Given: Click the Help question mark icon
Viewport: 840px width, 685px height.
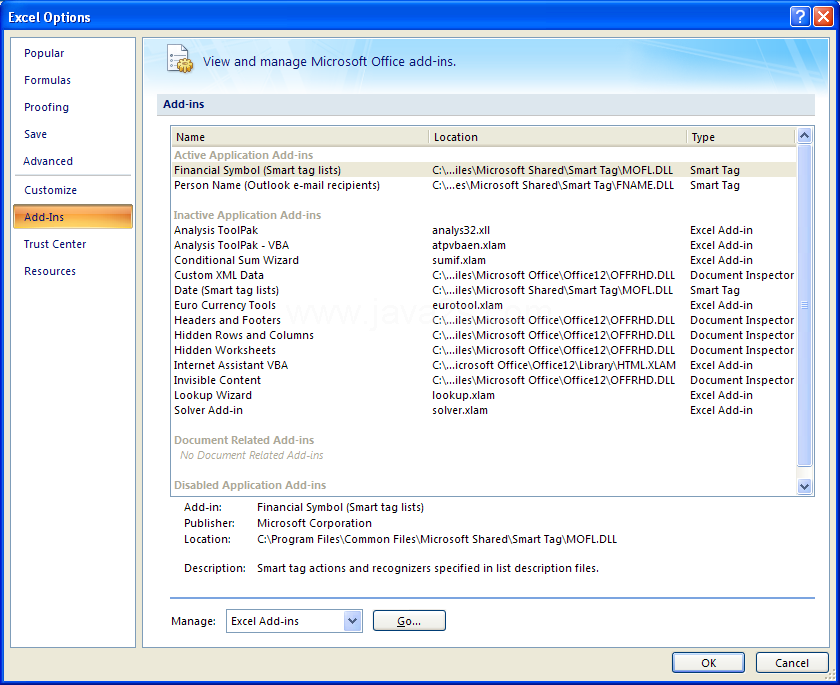Looking at the screenshot, I should 800,17.
